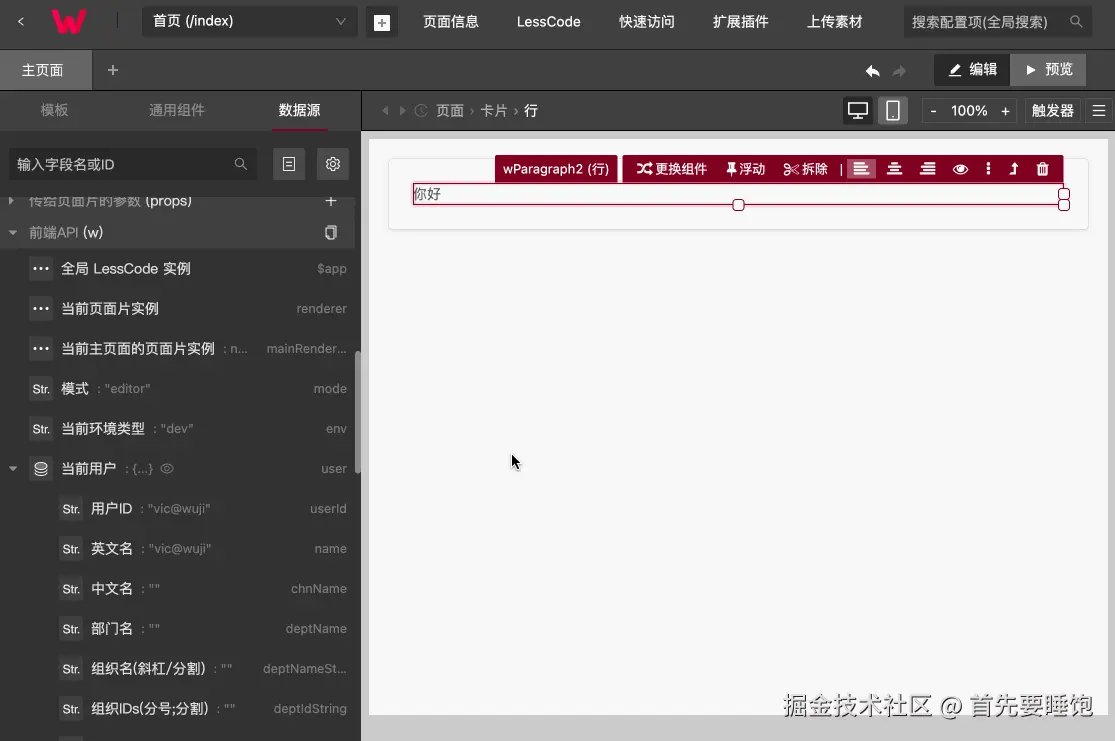Select the 组织名(斜杠/分割) row
Image resolution: width=1115 pixels, height=741 pixels.
click(x=178, y=668)
